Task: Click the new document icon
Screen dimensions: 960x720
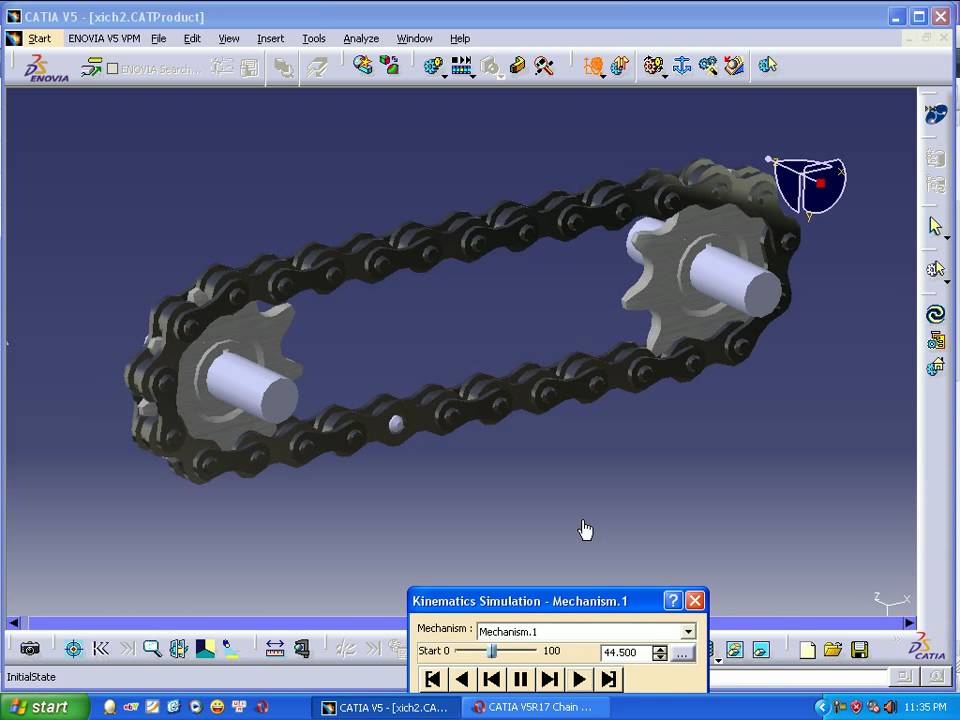Action: coord(808,650)
